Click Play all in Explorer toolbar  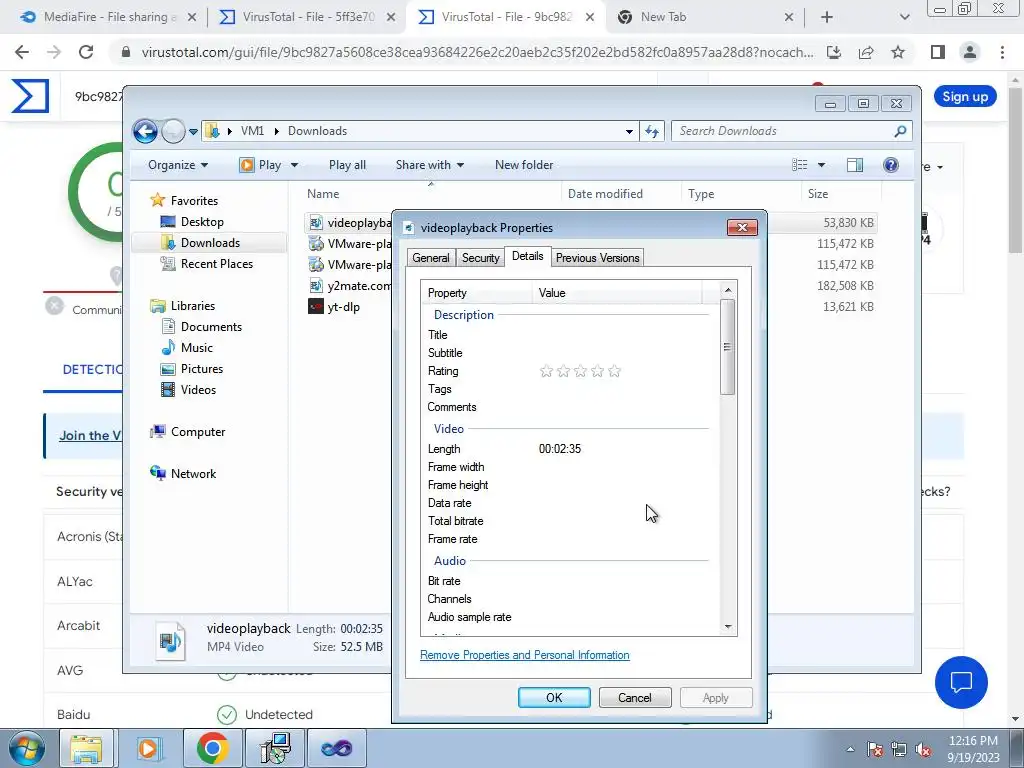(x=347, y=165)
